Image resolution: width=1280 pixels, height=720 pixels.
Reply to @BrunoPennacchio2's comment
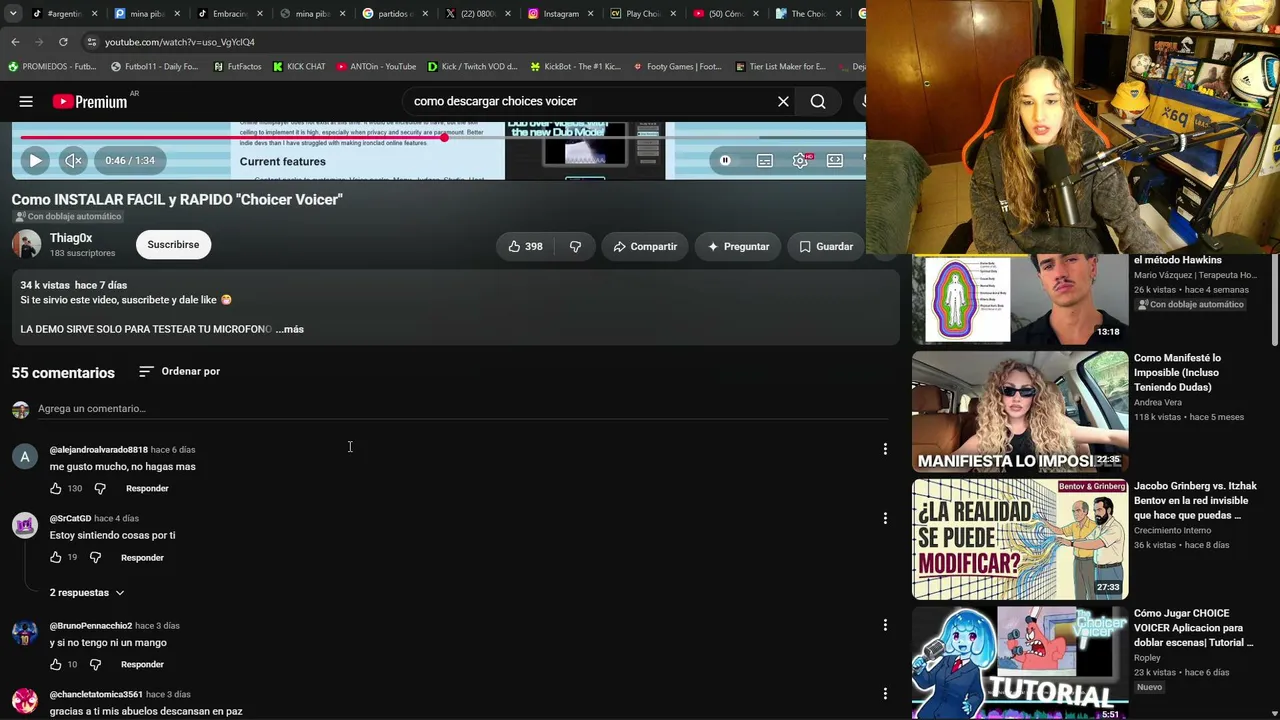coord(142,664)
